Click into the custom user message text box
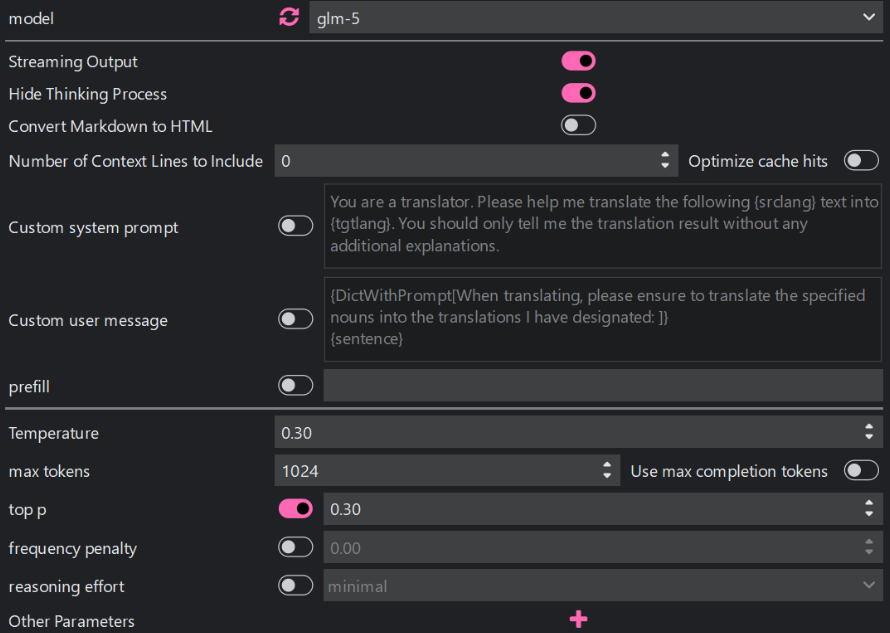 click(x=603, y=319)
